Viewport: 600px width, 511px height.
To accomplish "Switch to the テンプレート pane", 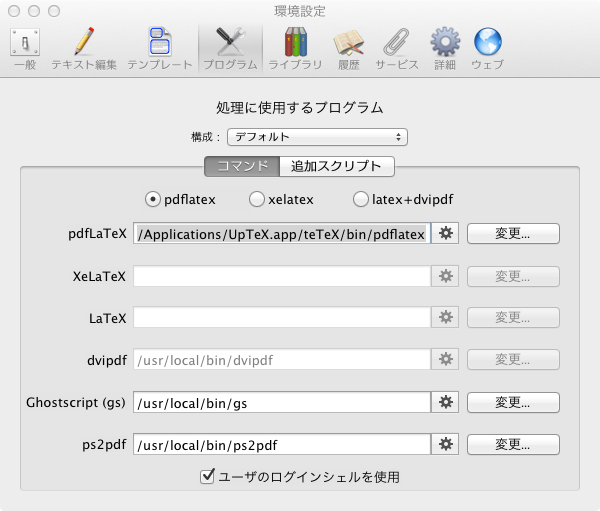I will [159, 48].
